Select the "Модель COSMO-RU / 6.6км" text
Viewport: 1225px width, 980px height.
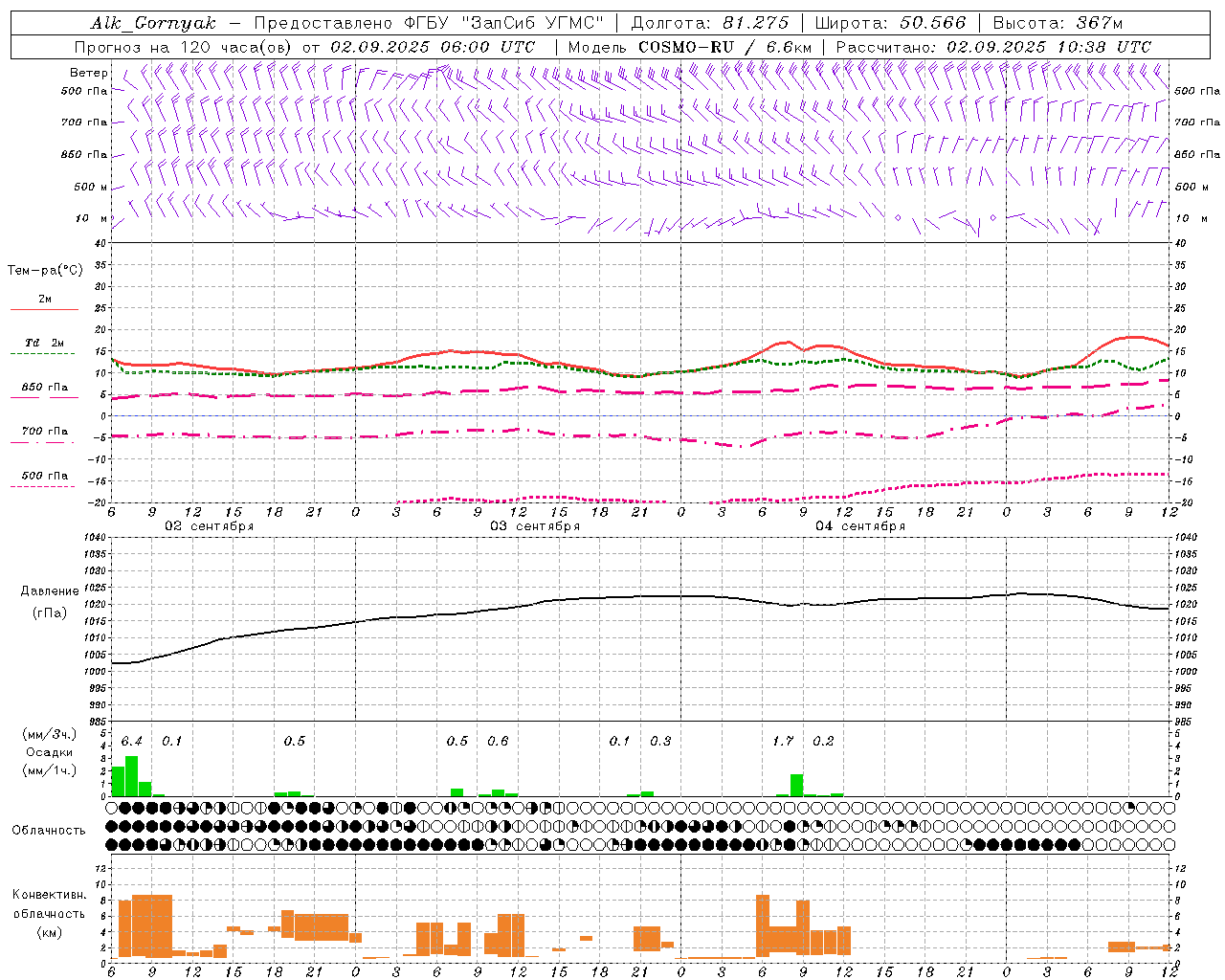click(689, 47)
